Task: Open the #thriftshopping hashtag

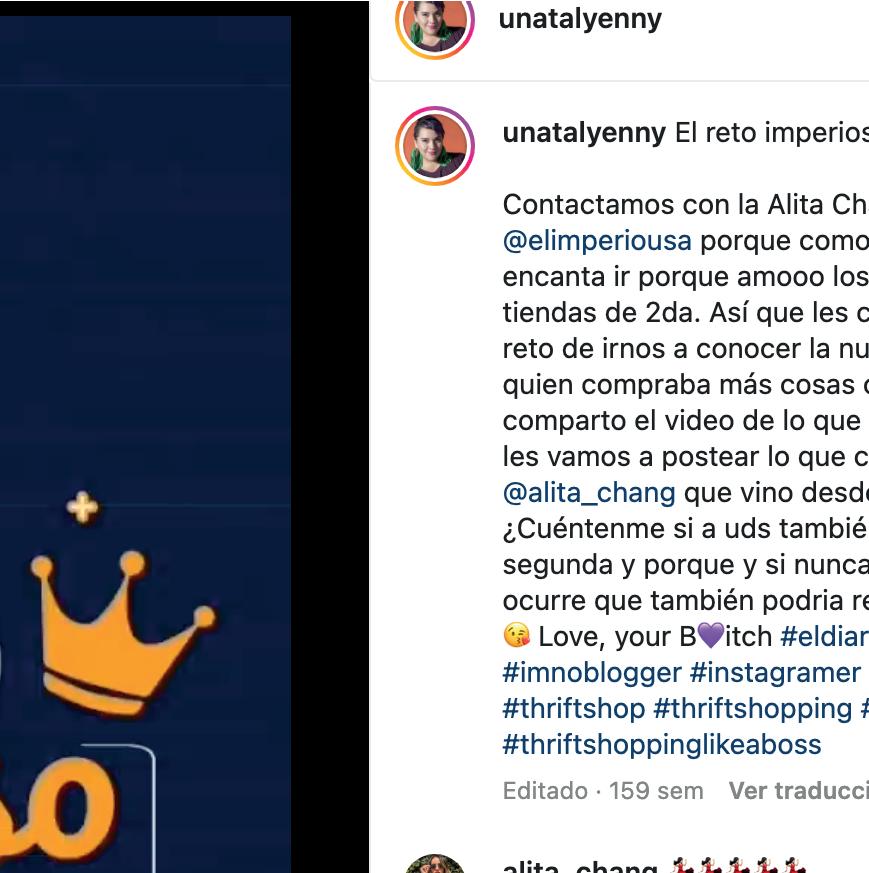Action: coord(753,709)
